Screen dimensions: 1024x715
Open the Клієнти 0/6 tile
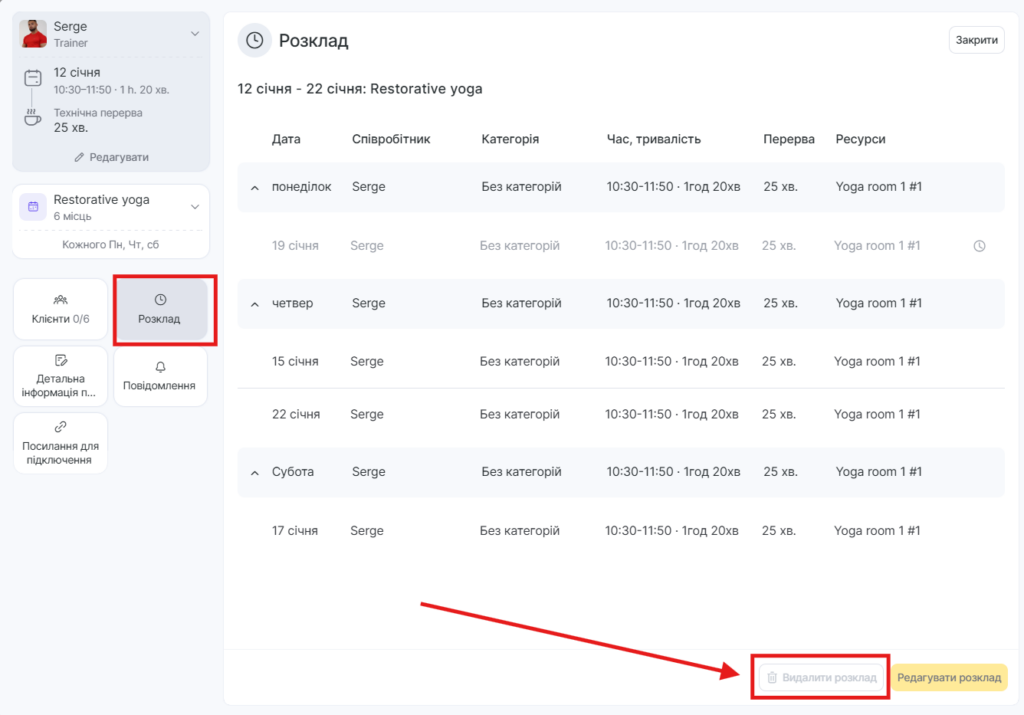tap(60, 309)
